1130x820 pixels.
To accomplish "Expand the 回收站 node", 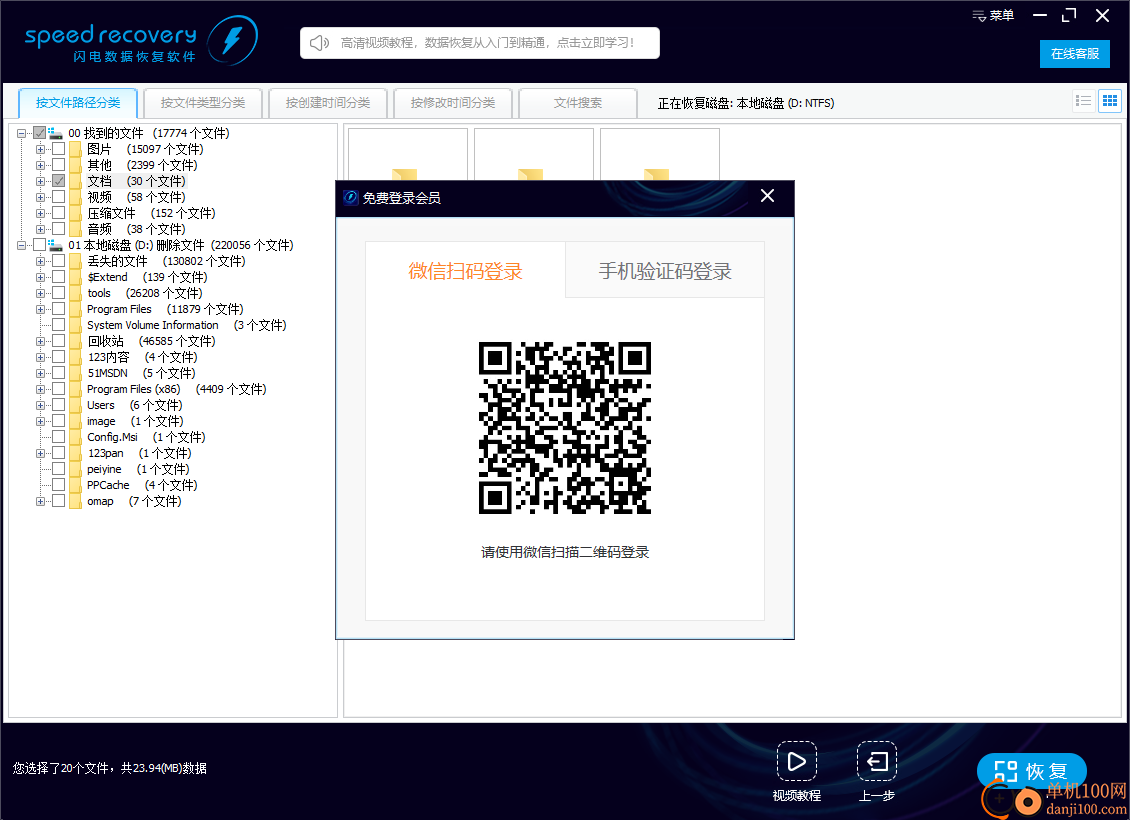I will pos(40,341).
